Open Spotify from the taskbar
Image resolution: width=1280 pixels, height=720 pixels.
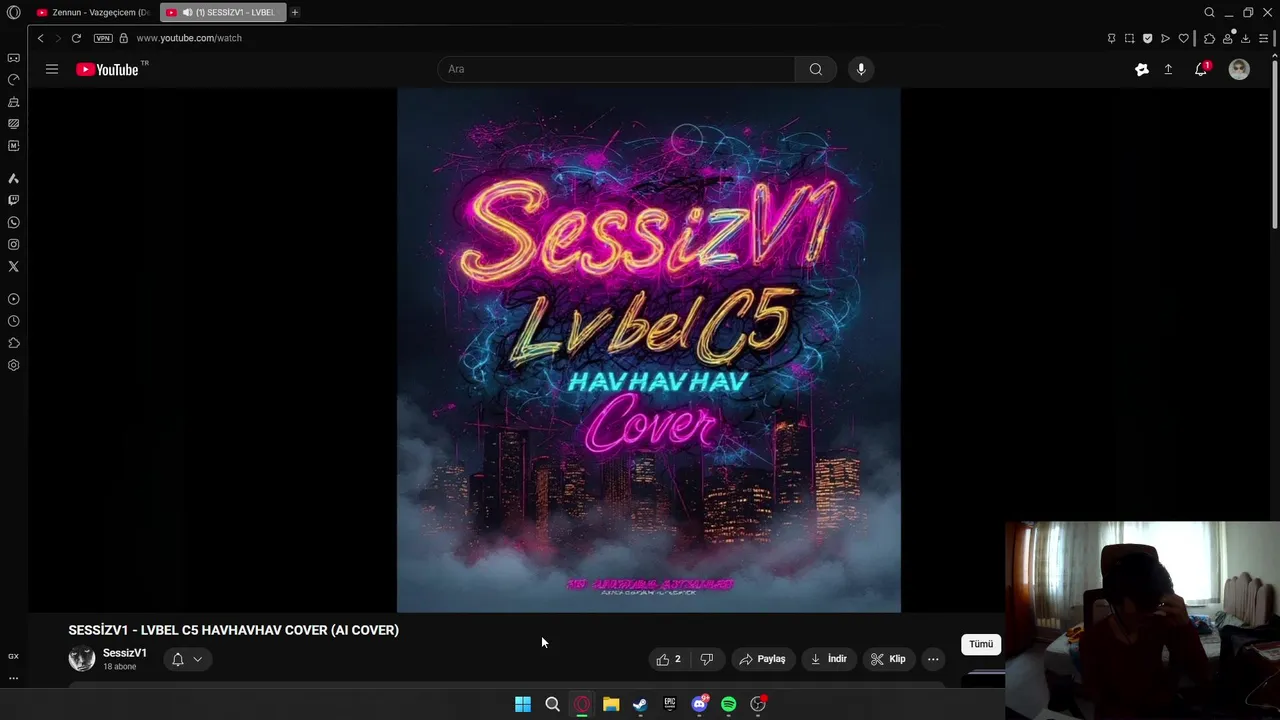click(x=729, y=704)
